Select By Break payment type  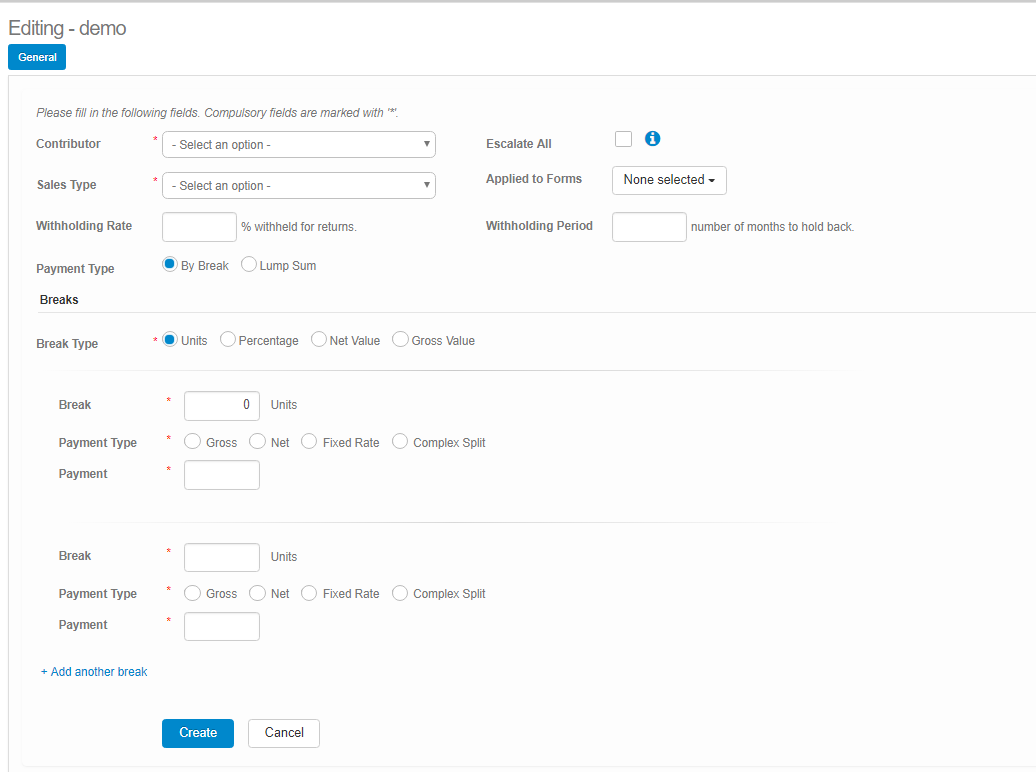pyautogui.click(x=170, y=265)
